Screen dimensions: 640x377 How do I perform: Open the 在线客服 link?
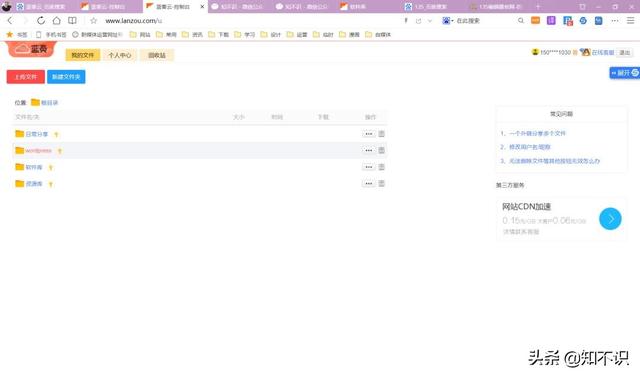602,53
